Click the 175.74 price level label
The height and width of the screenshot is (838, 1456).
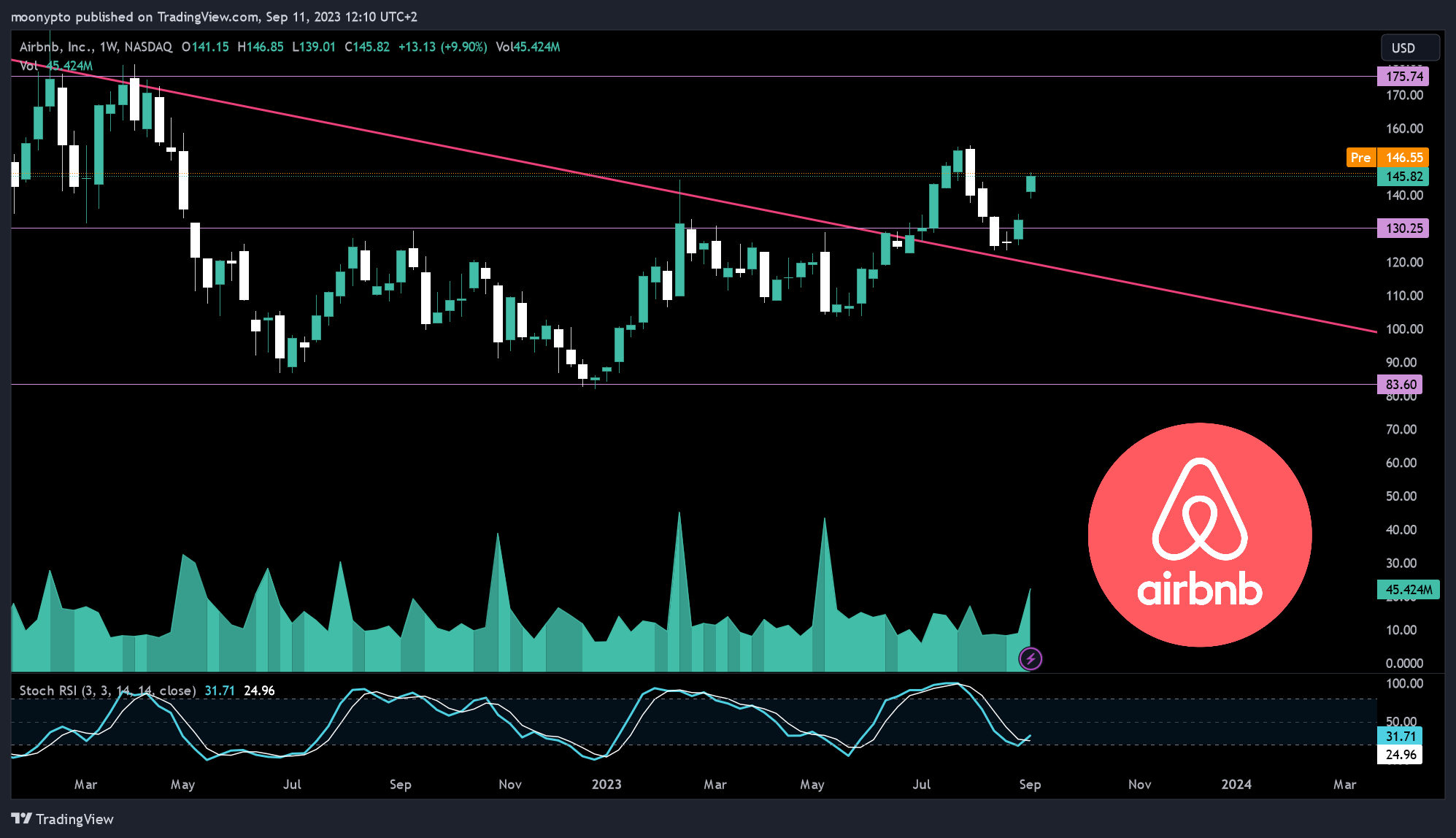(1403, 76)
